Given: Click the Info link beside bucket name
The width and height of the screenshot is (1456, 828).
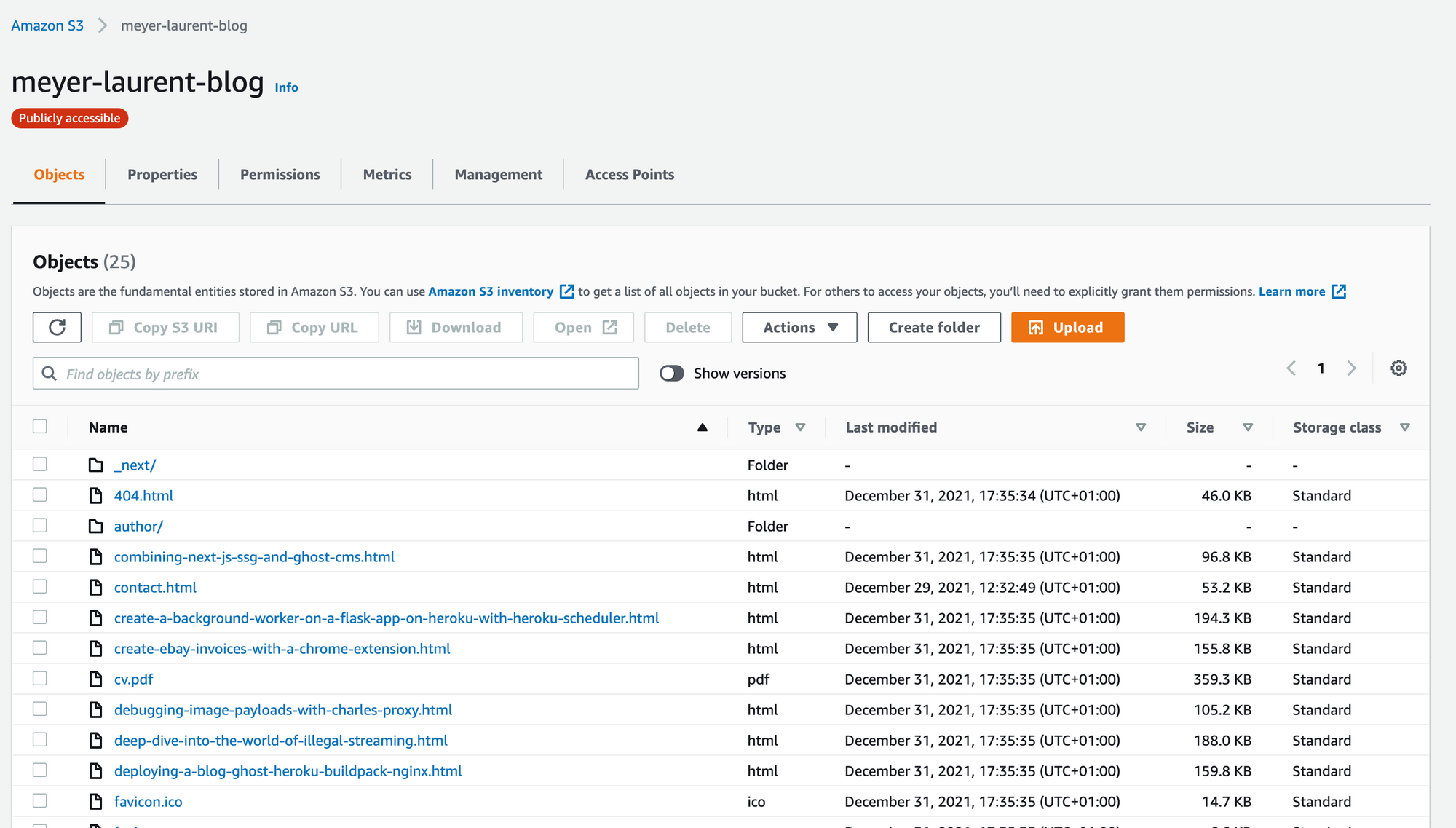Looking at the screenshot, I should (x=286, y=87).
